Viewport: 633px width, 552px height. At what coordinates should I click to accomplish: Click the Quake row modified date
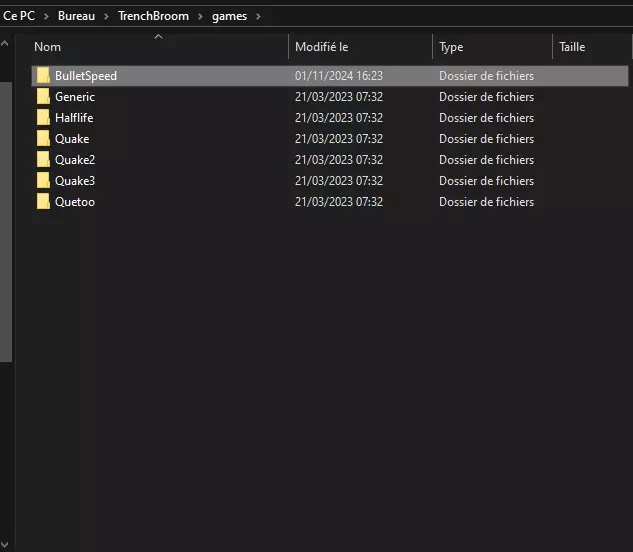[339, 139]
